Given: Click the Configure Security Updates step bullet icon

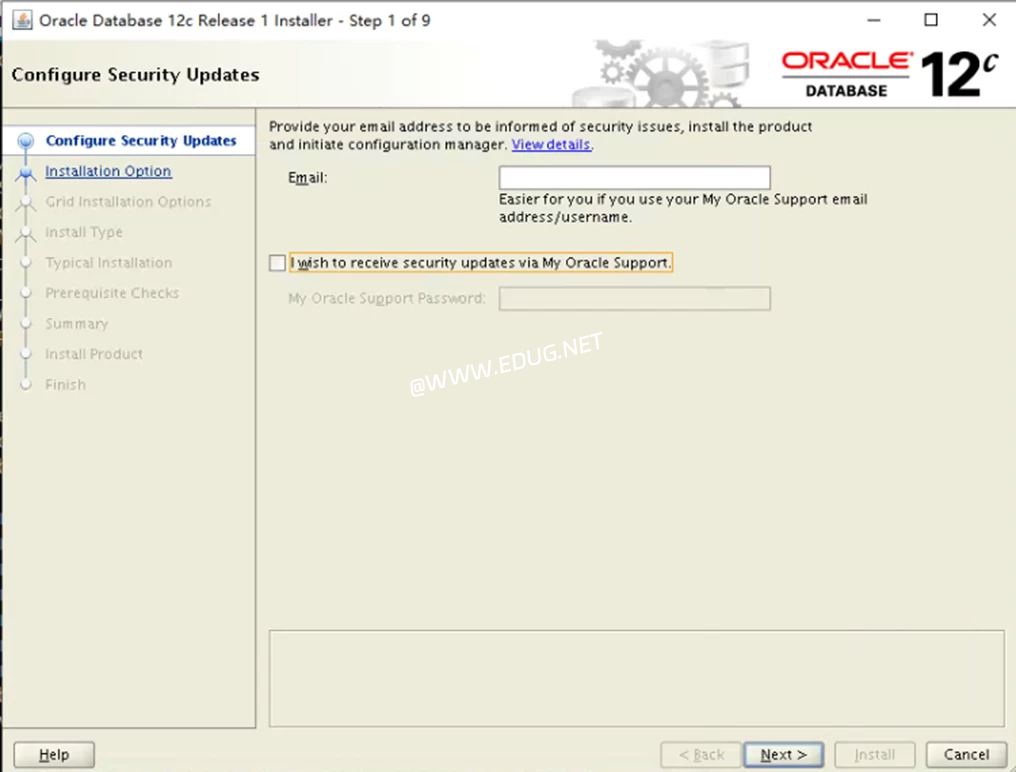Looking at the screenshot, I should click(26, 141).
